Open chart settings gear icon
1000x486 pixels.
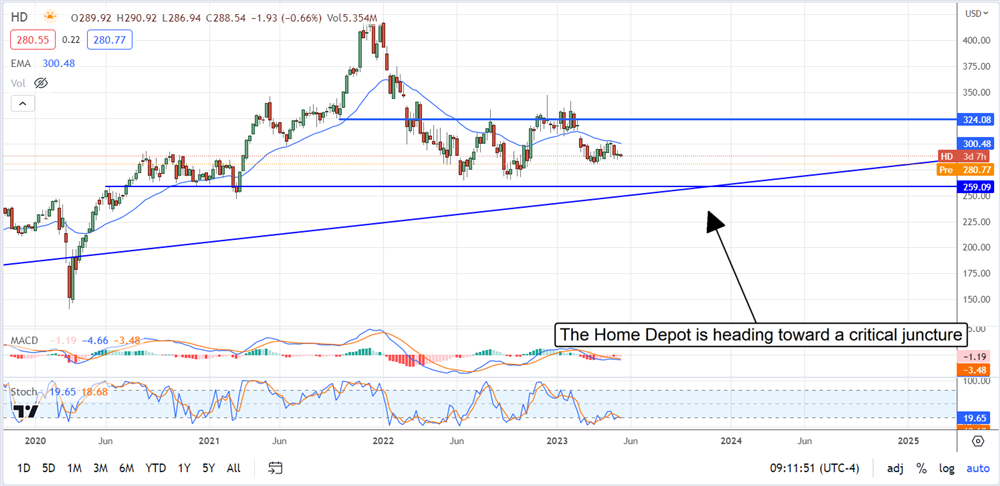click(978, 441)
